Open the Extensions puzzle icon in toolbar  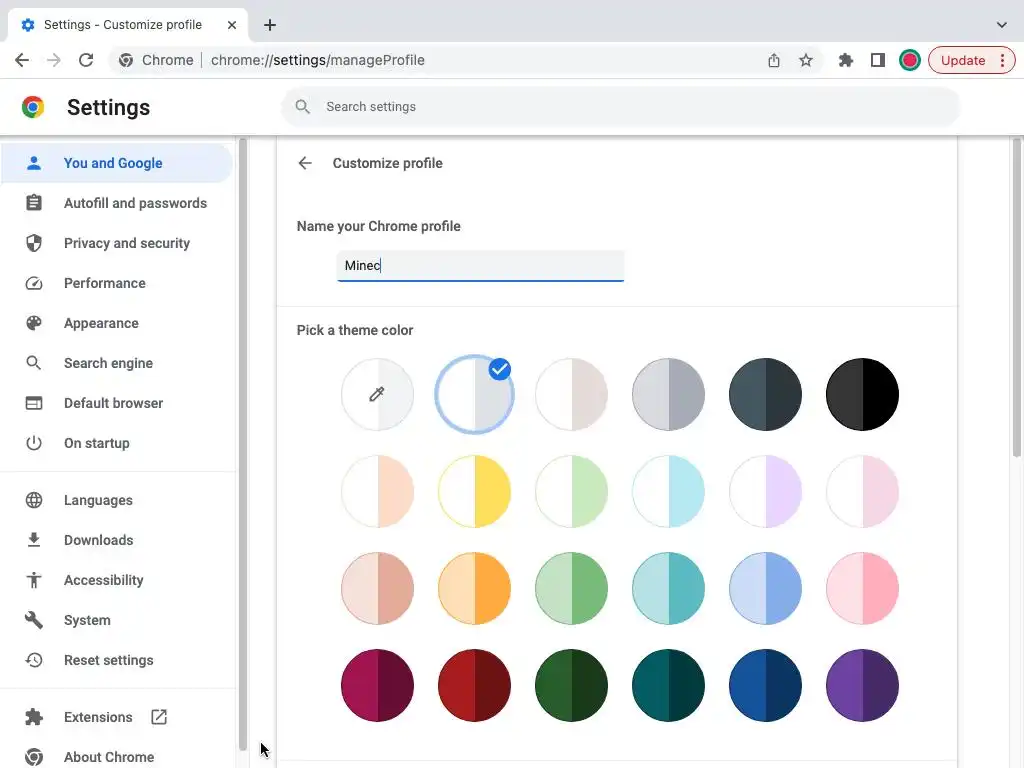[846, 60]
